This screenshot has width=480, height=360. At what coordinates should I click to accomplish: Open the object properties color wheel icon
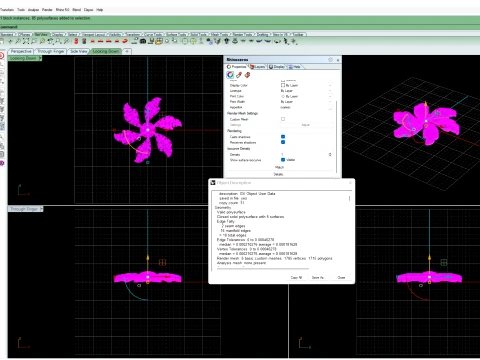(230, 75)
